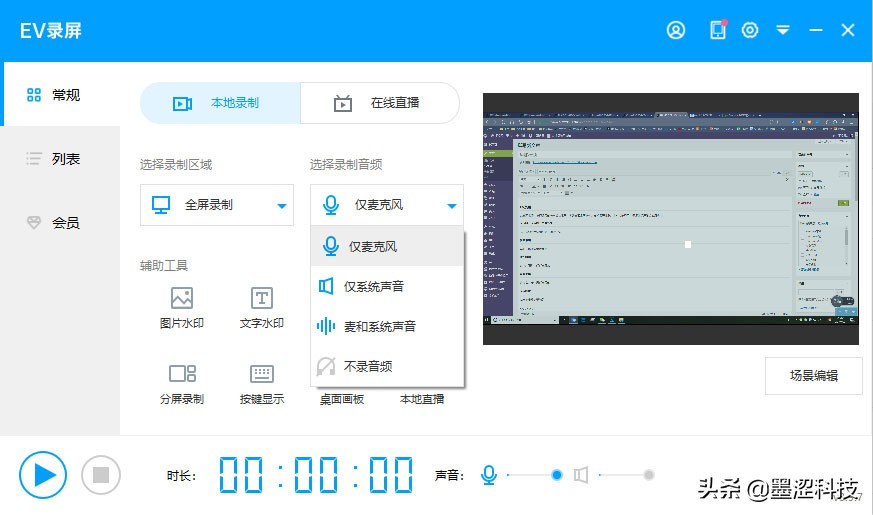Click the 本地直播 tool label
Screen dimensions: 873x515
pyautogui.click(x=422, y=399)
